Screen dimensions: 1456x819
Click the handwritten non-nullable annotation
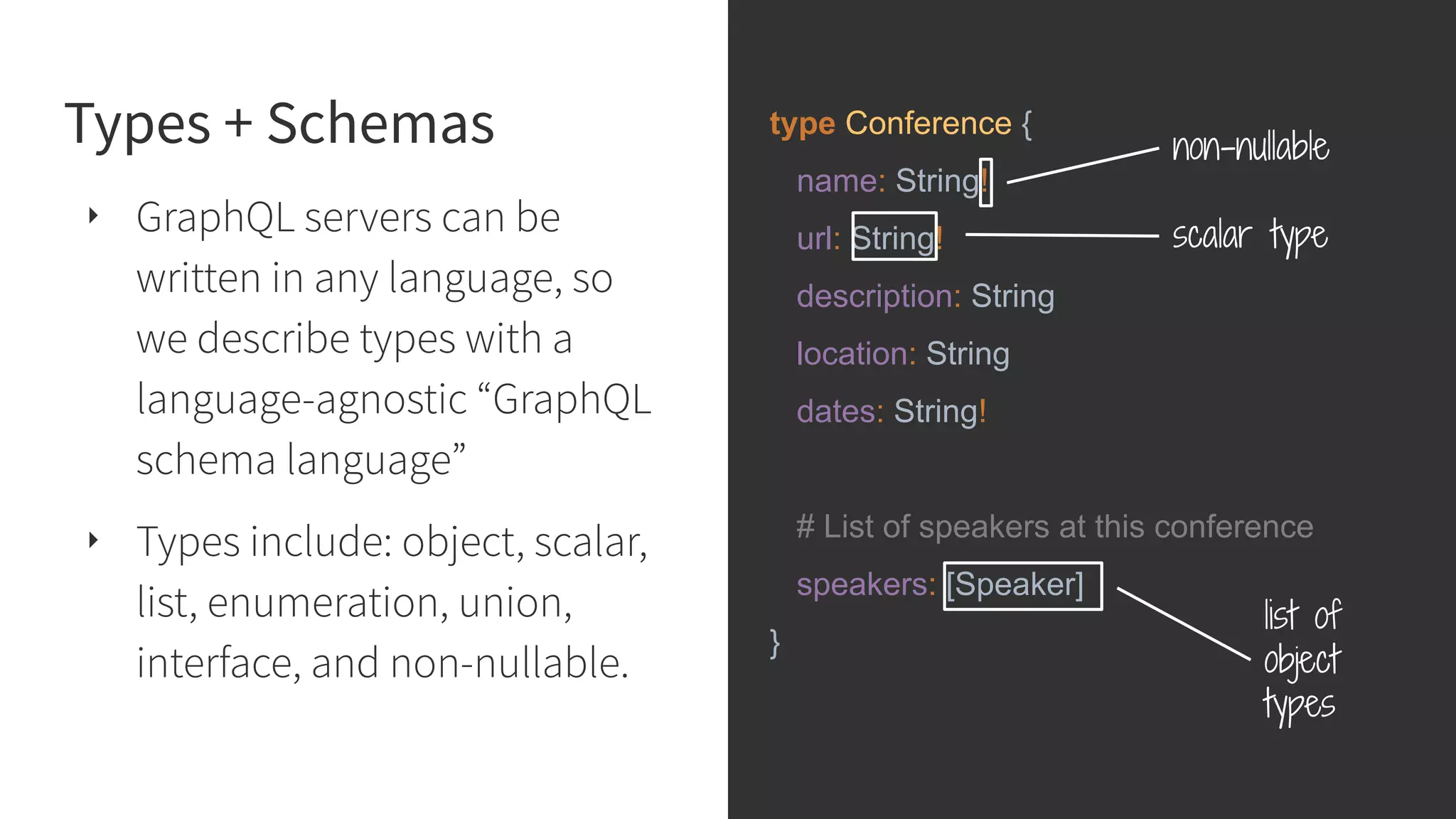pyautogui.click(x=1250, y=148)
